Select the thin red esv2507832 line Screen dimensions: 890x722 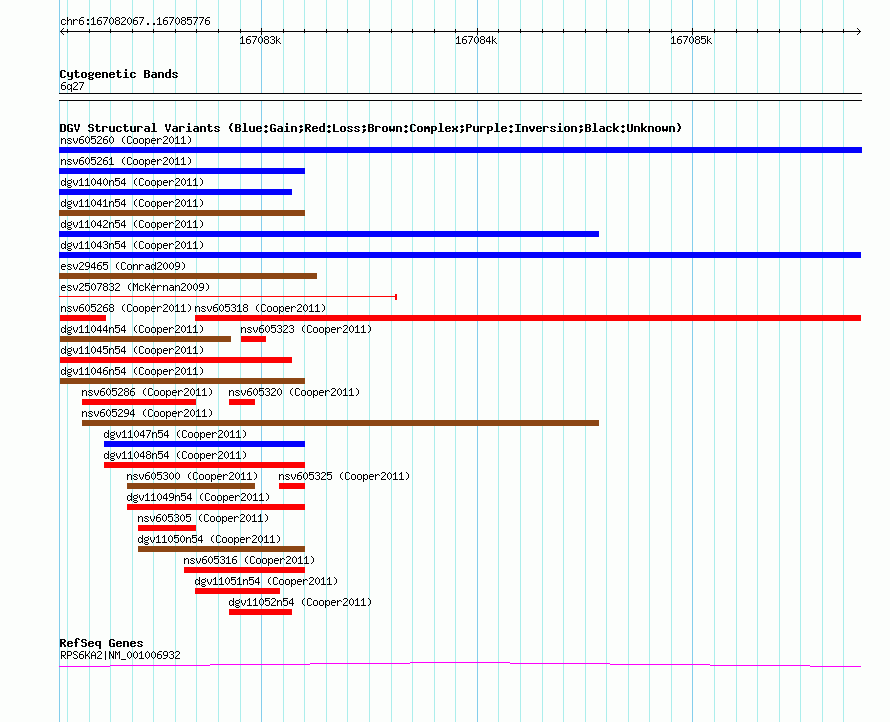click(228, 296)
